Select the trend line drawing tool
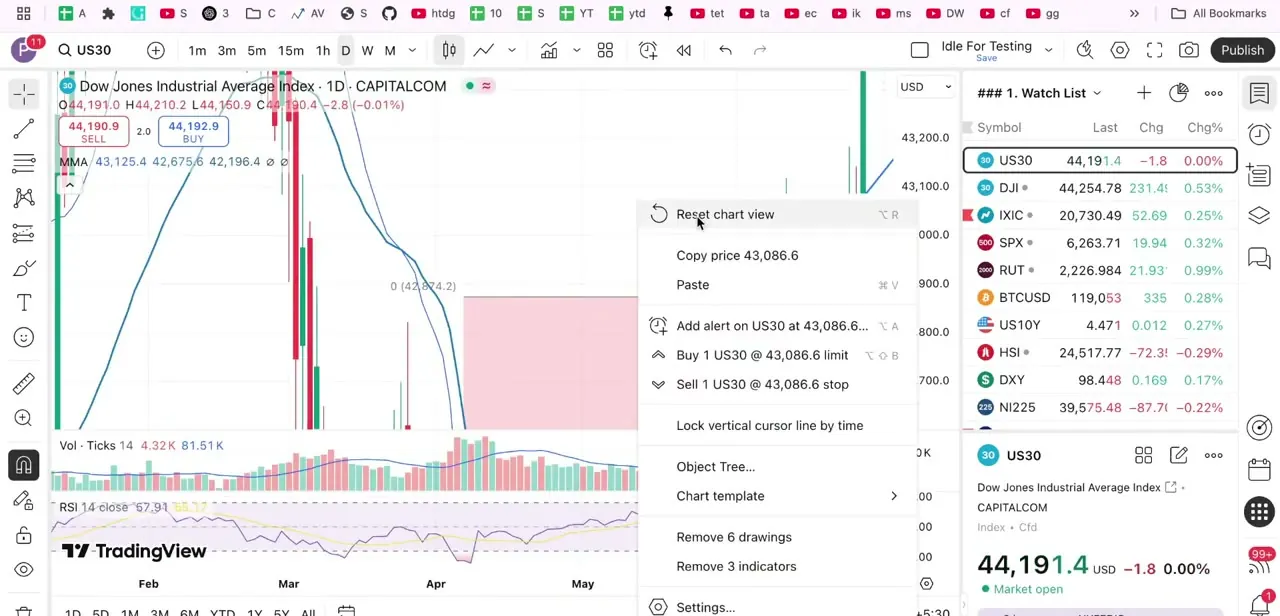 tap(24, 128)
